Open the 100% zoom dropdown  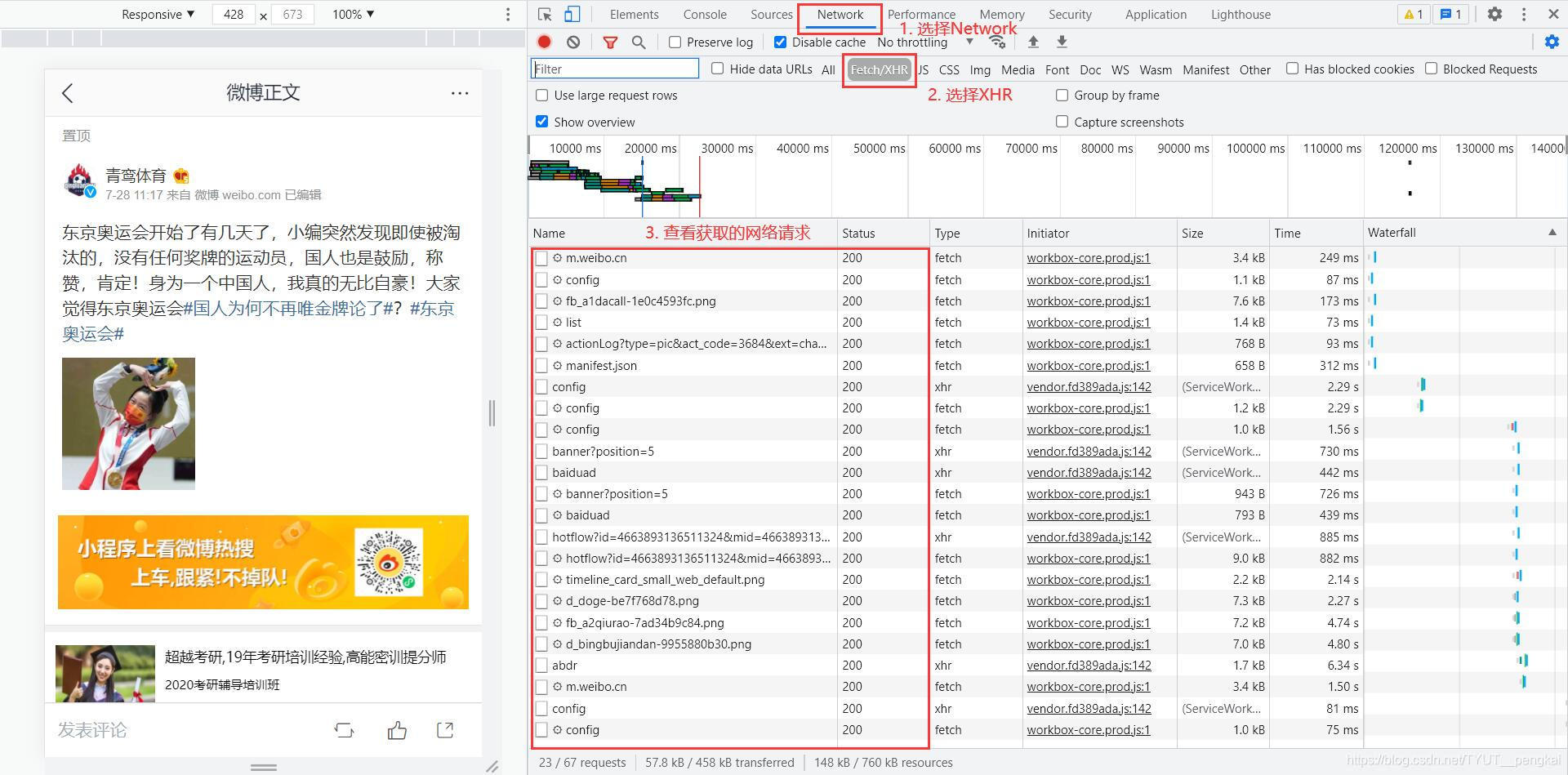[353, 14]
